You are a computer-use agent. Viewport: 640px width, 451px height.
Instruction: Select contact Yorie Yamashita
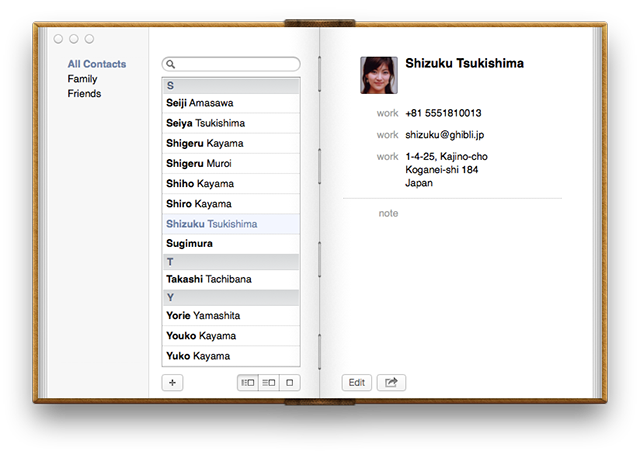pos(231,315)
